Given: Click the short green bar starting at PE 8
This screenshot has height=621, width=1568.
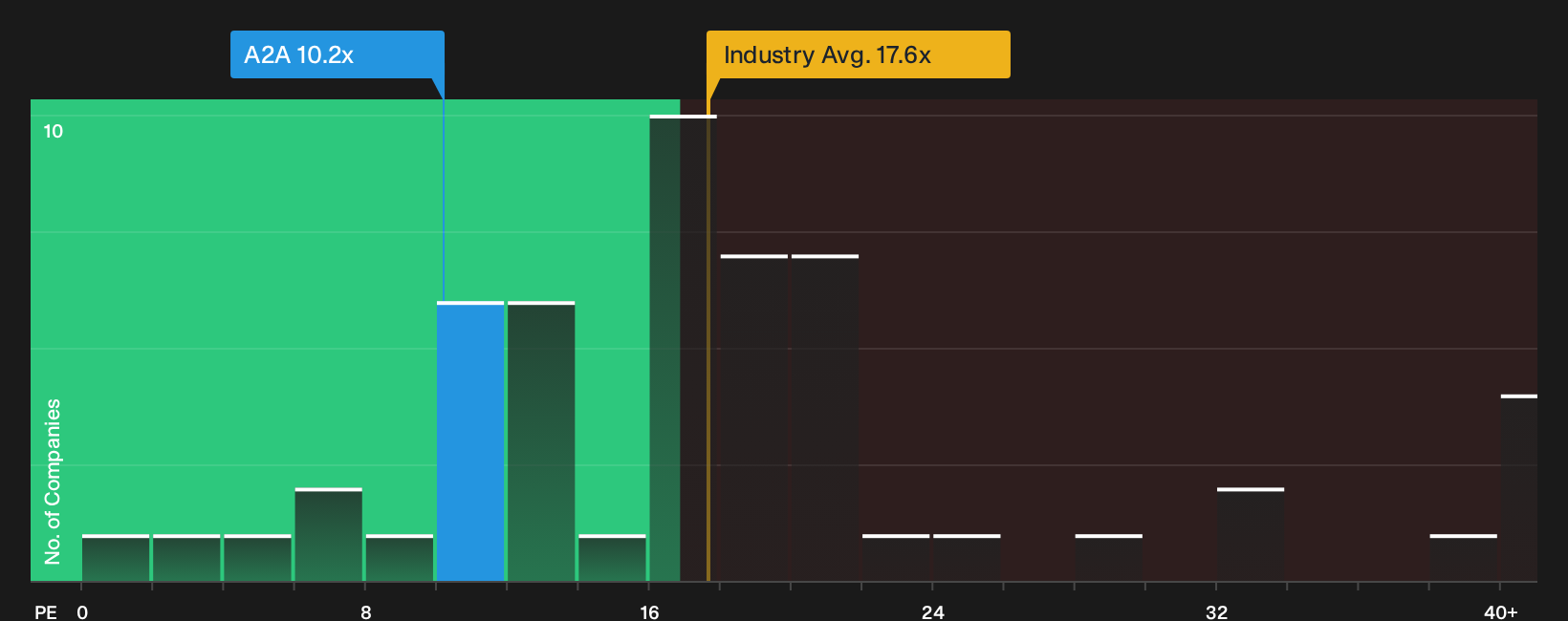Looking at the screenshot, I should pyautogui.click(x=400, y=558).
